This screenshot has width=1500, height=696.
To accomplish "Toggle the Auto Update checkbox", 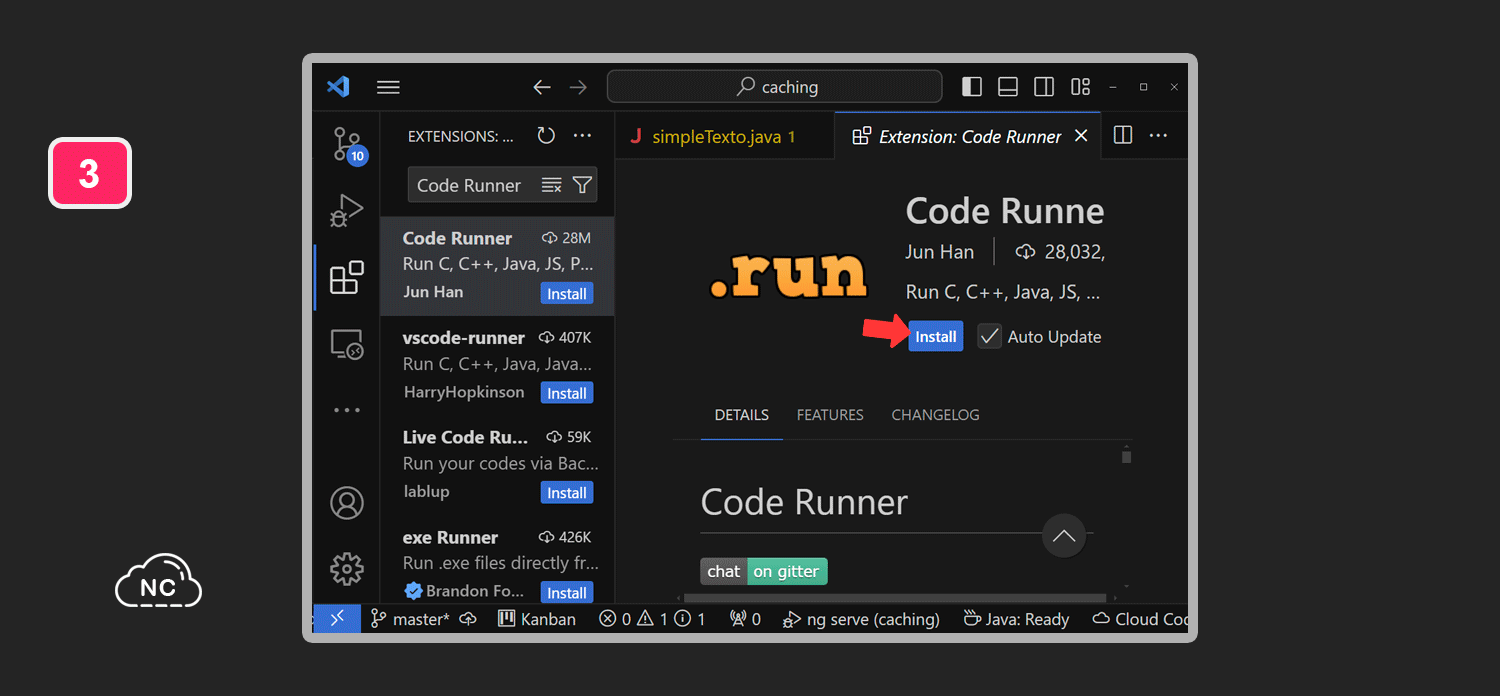I will [x=989, y=337].
